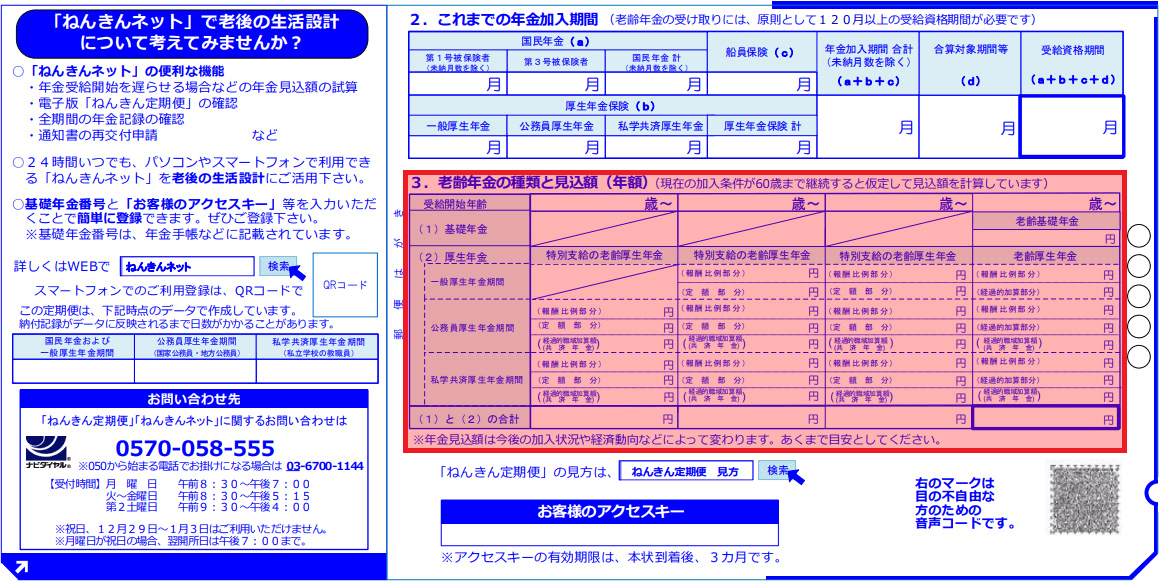Click the 公務員厚生年金 column header
Screen dimensions: 1159x581
(554, 126)
